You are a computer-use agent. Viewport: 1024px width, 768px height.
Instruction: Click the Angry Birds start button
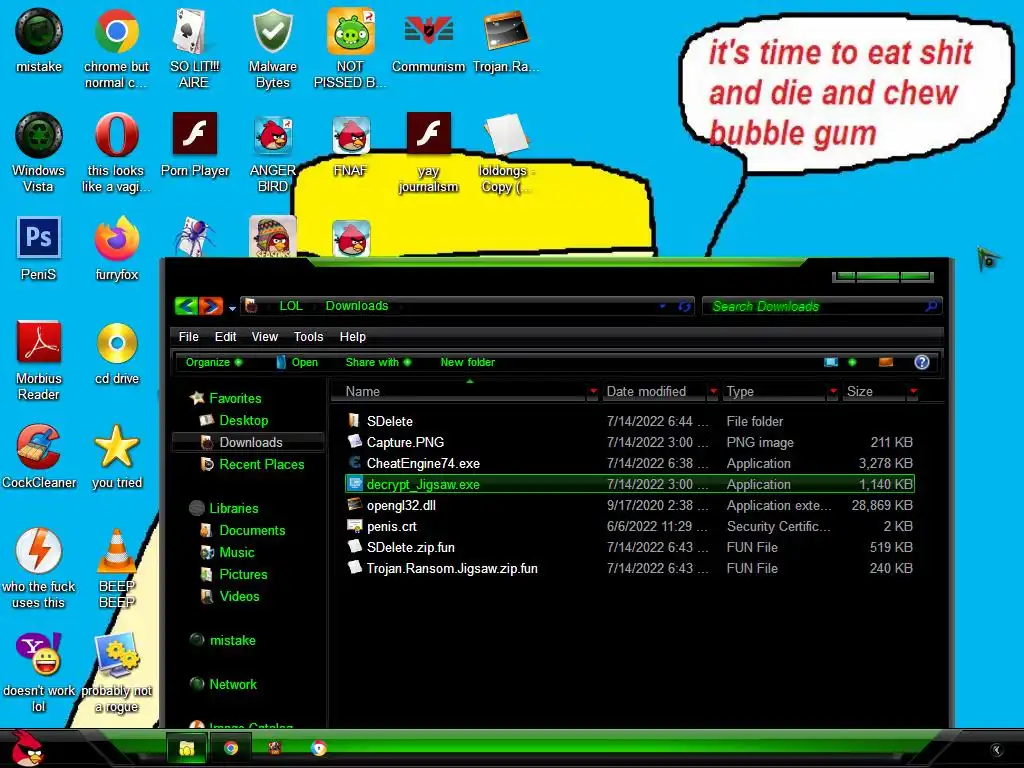pos(26,748)
